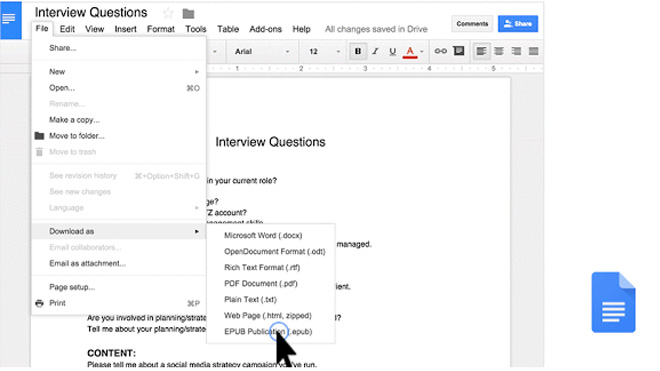Click the Comments button
The height and width of the screenshot is (371, 660).
pos(472,24)
